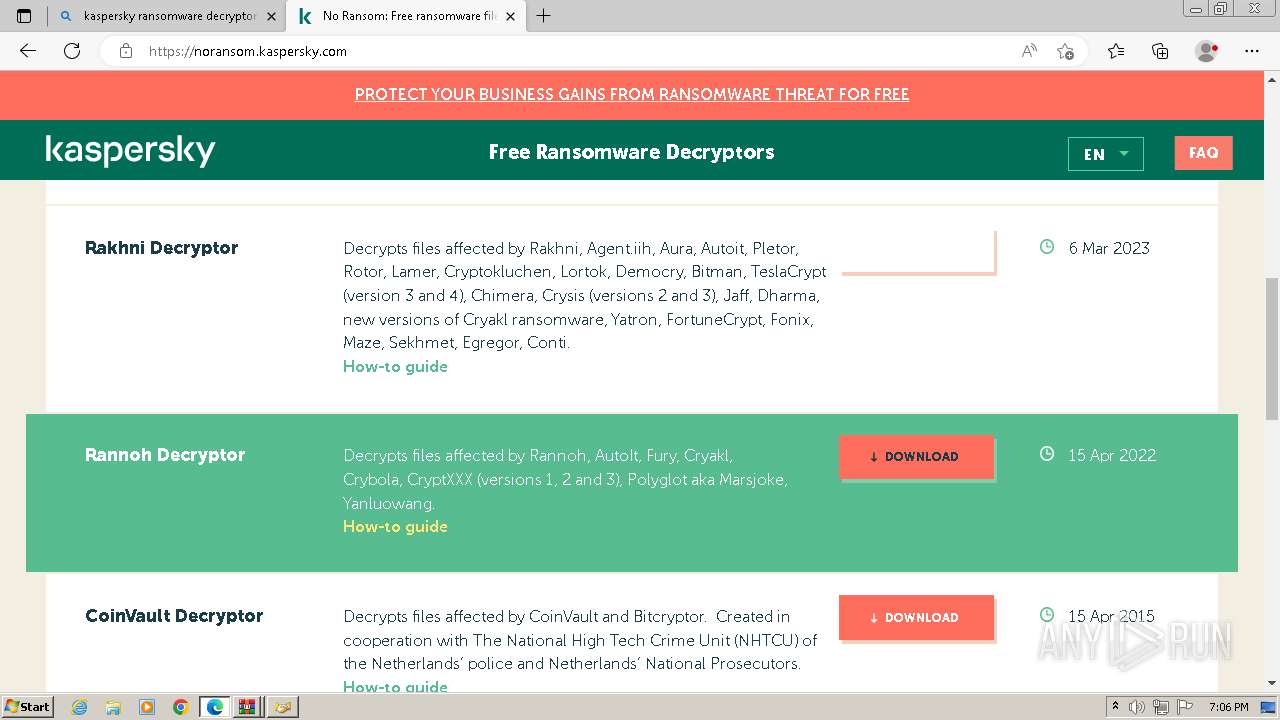Launch Internet Explorer from taskbar
The height and width of the screenshot is (720, 1280).
tap(79, 707)
